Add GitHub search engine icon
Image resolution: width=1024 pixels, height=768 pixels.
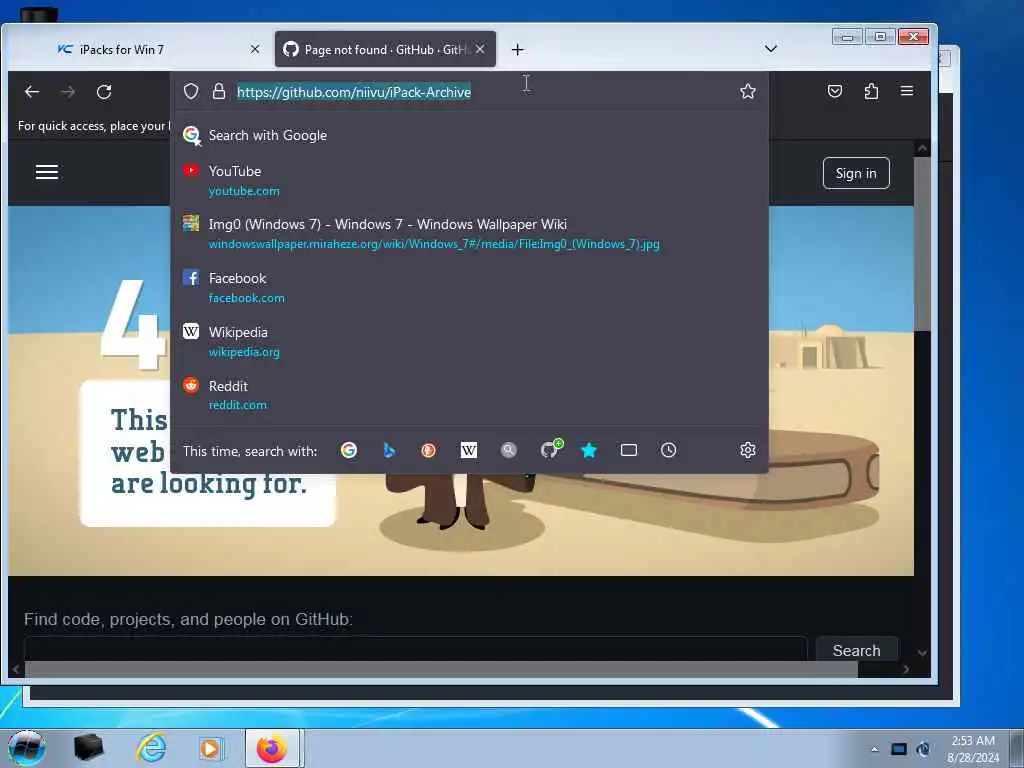tap(551, 449)
